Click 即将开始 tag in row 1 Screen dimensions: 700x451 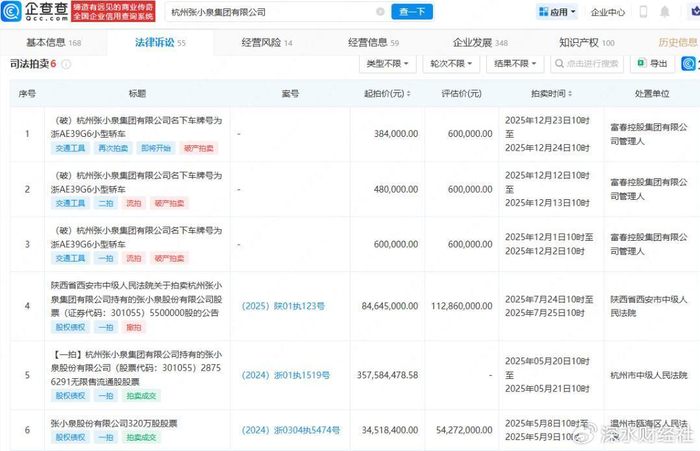click(x=156, y=148)
